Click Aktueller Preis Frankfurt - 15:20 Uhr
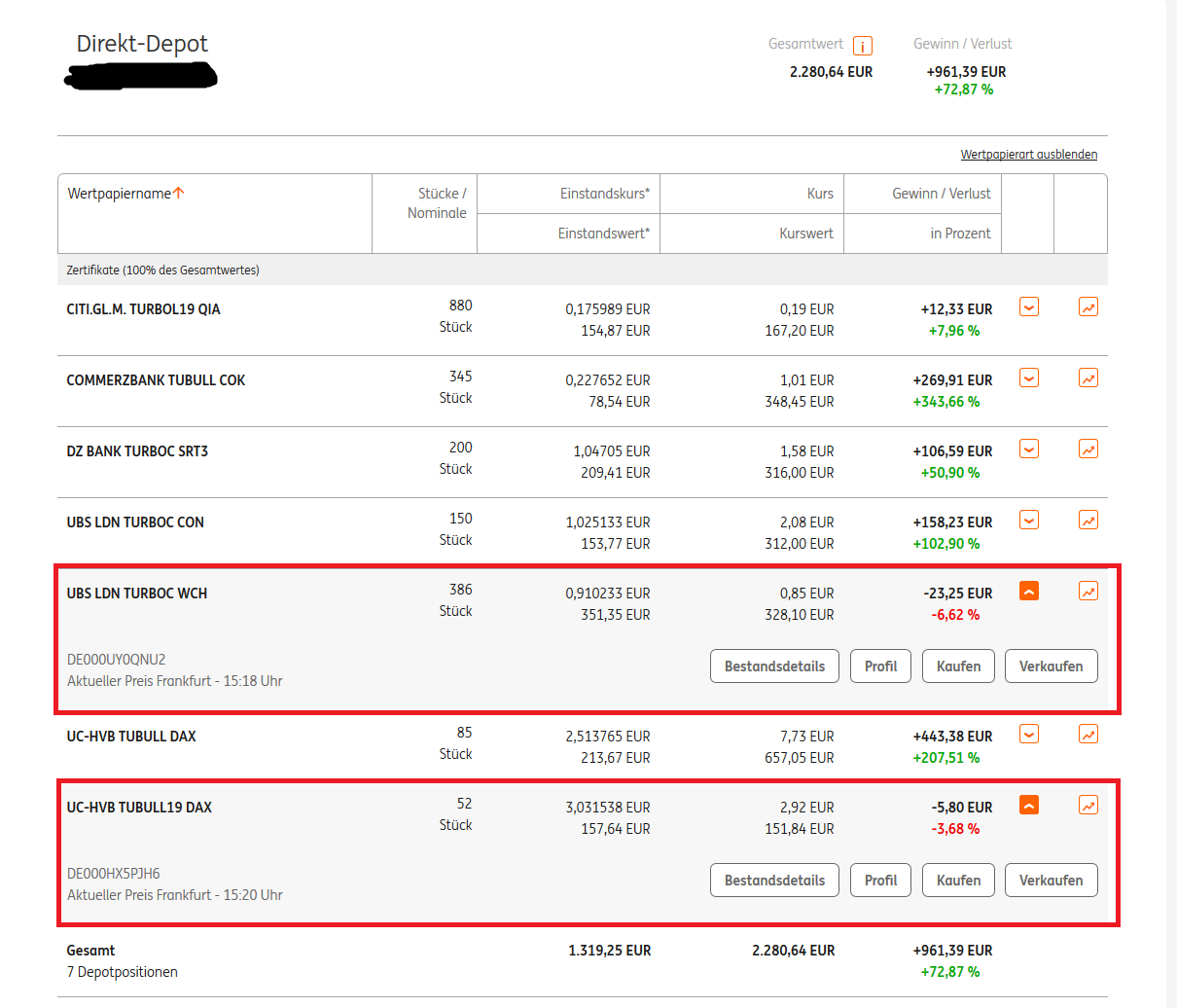Image resolution: width=1177 pixels, height=1008 pixels. click(x=175, y=895)
